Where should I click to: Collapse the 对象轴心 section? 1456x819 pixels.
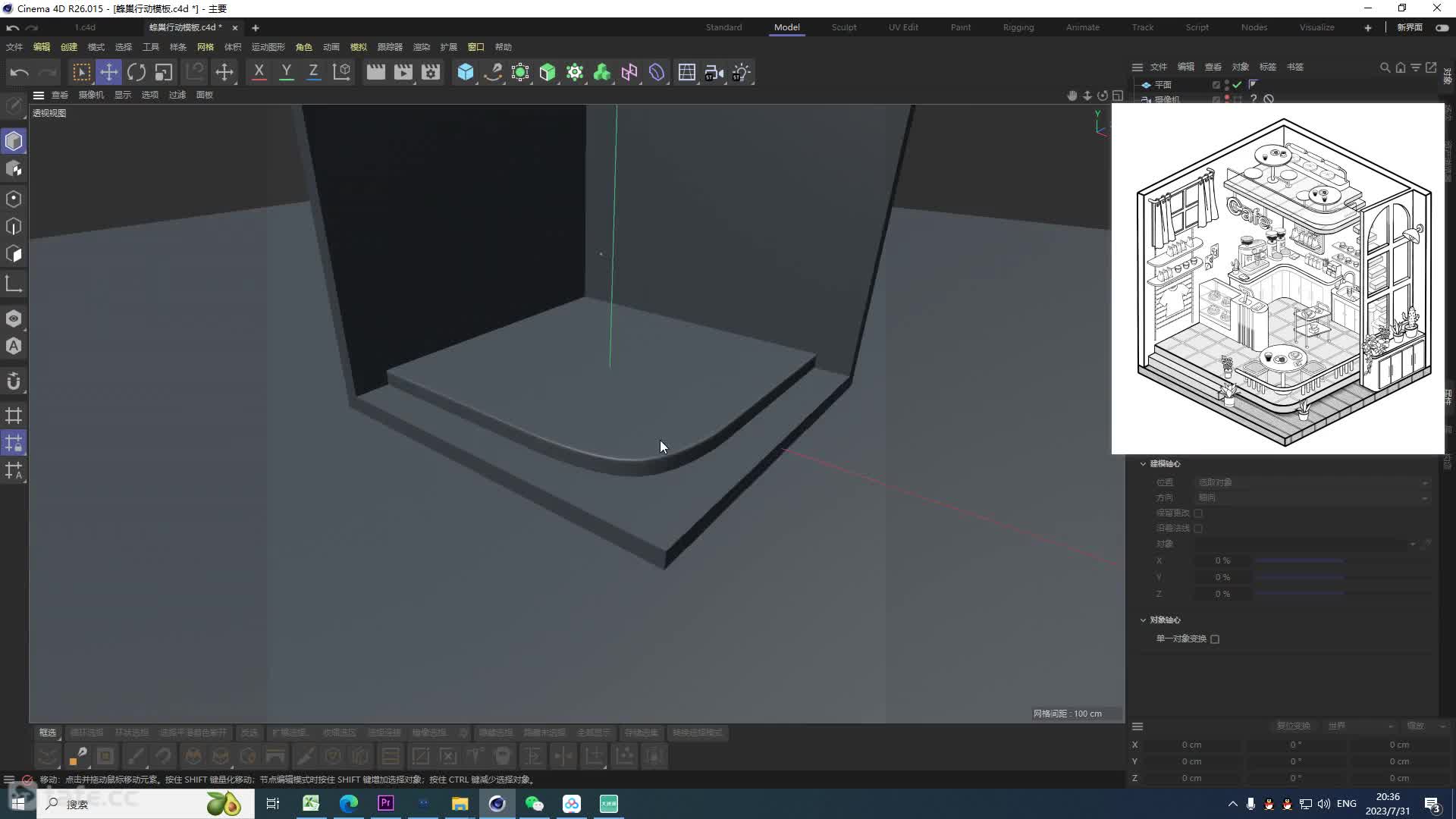[x=1143, y=620]
